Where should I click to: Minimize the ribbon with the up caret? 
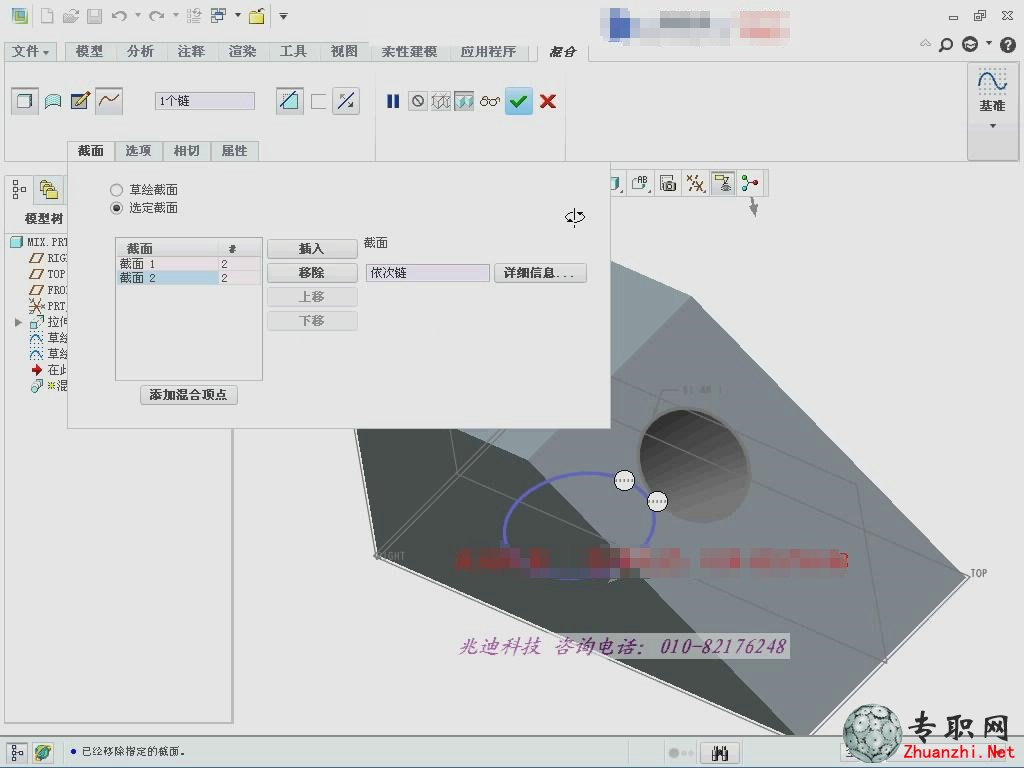point(925,44)
